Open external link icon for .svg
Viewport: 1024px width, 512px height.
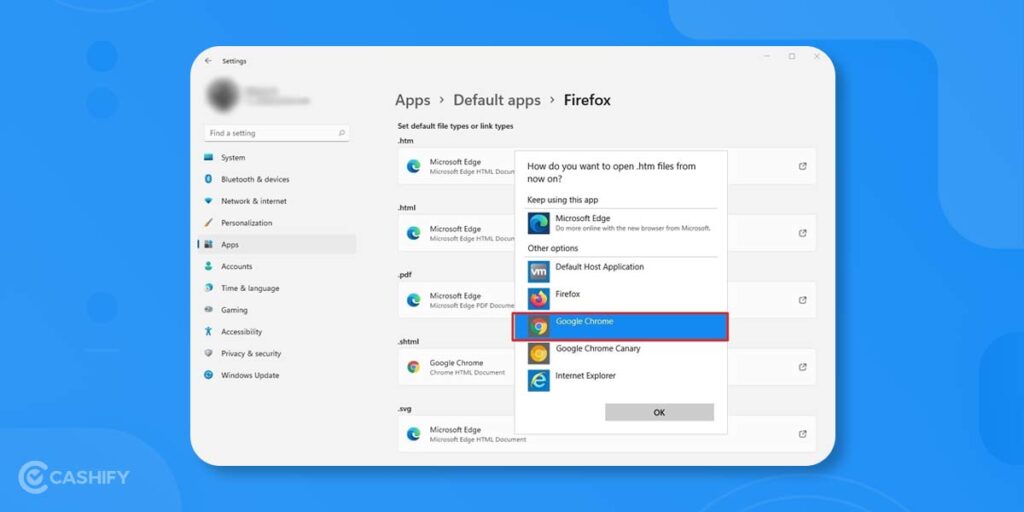pos(803,434)
